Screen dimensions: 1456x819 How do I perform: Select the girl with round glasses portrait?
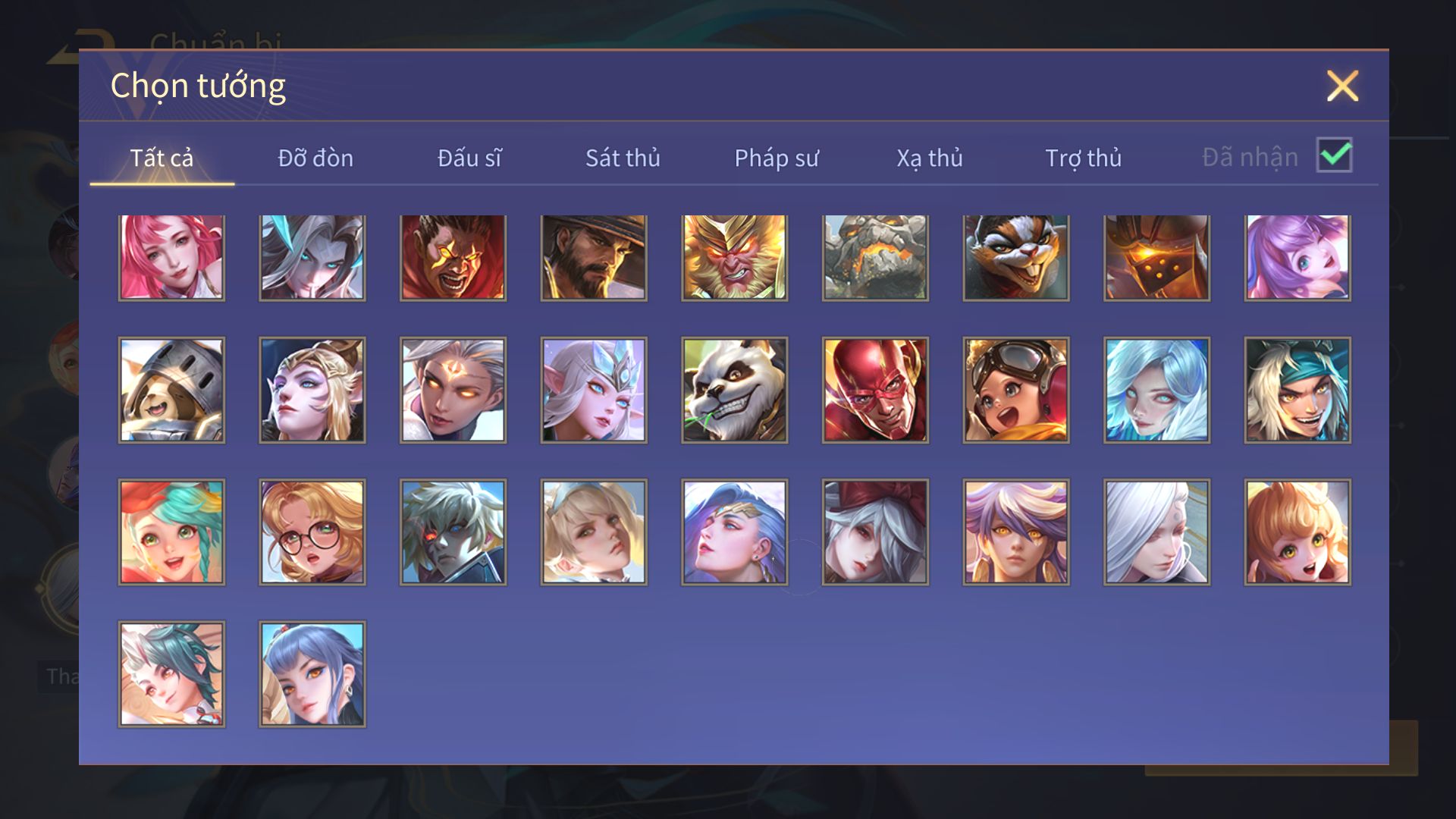click(312, 532)
